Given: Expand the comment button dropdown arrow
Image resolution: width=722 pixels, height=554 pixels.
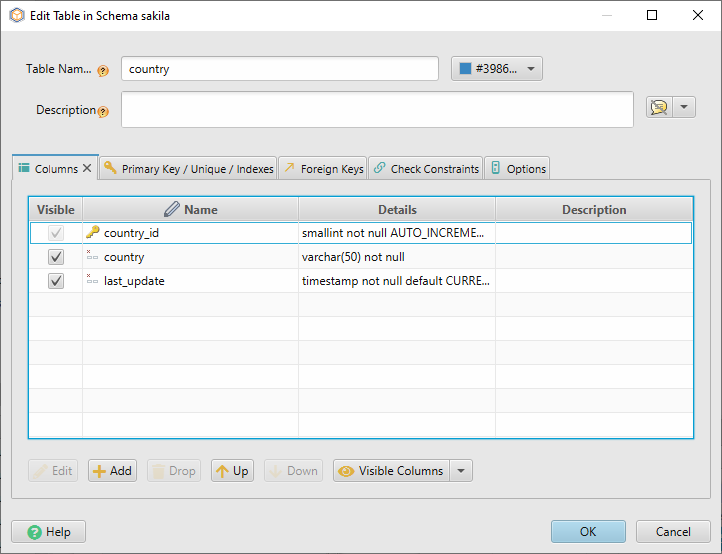Looking at the screenshot, I should [x=684, y=107].
